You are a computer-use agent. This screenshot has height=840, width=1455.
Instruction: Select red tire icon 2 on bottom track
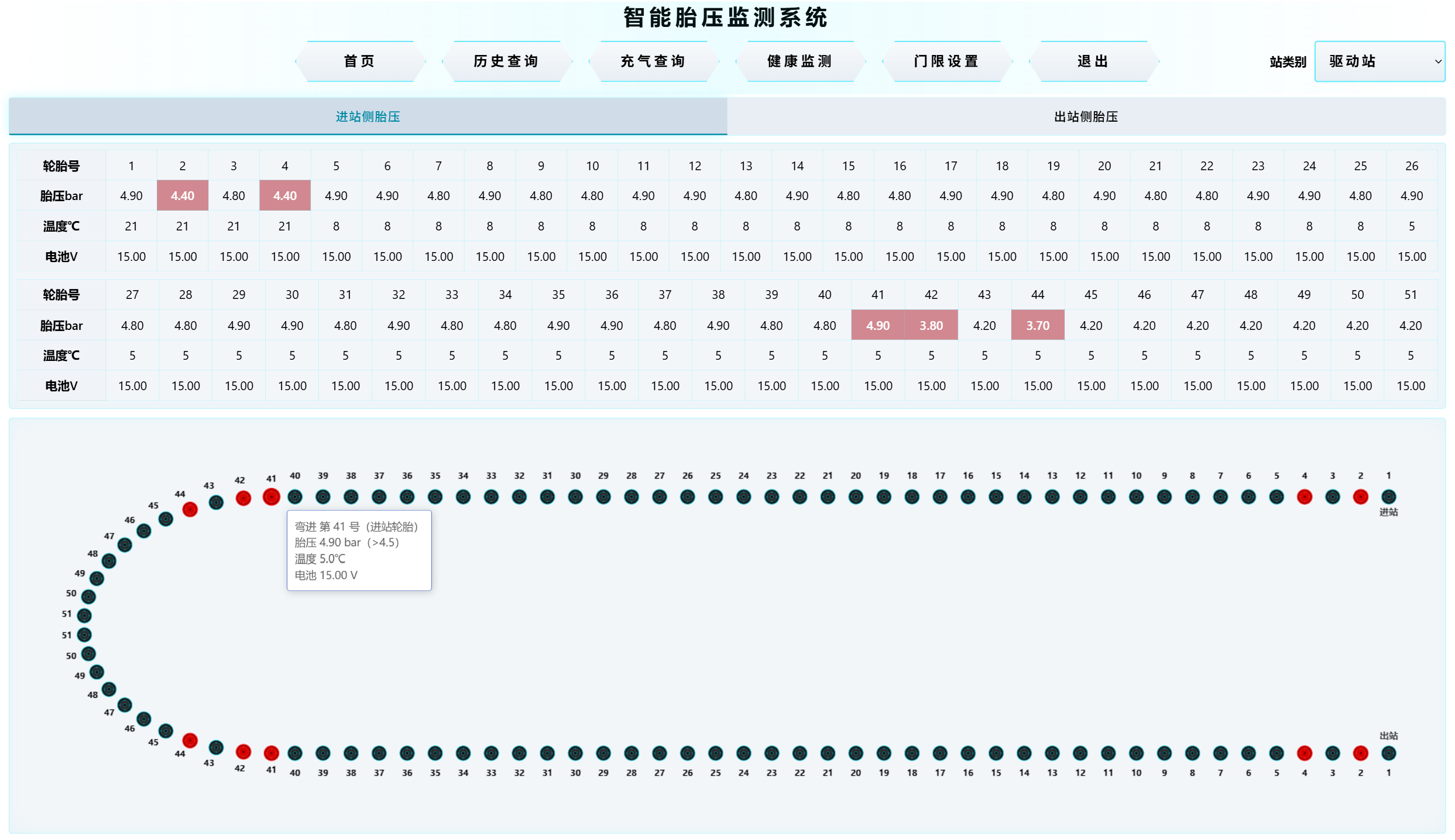coord(1361,753)
